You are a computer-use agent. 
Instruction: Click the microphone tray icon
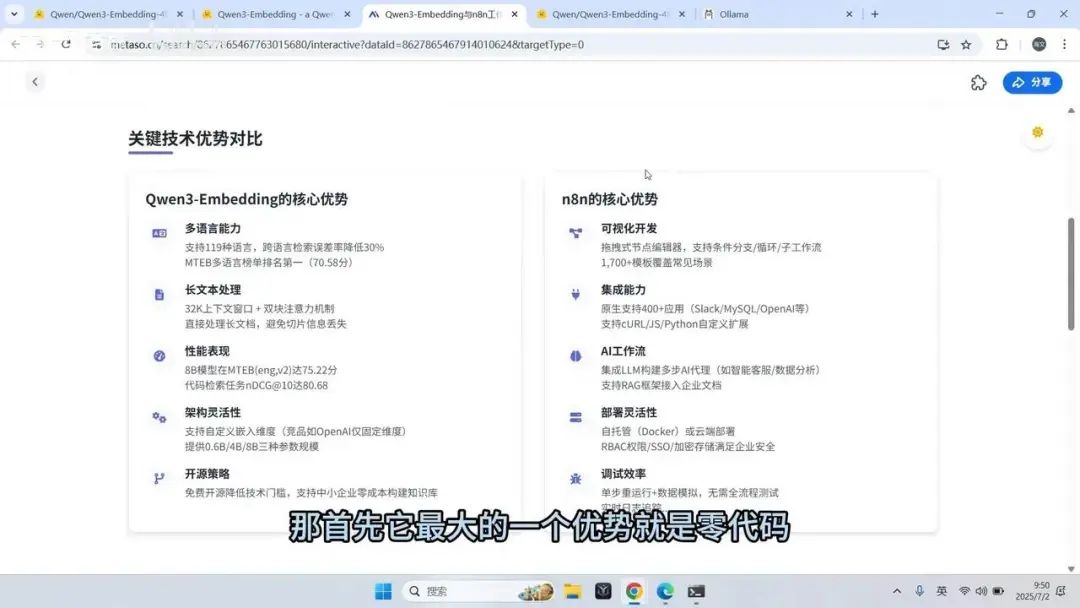click(x=920, y=591)
